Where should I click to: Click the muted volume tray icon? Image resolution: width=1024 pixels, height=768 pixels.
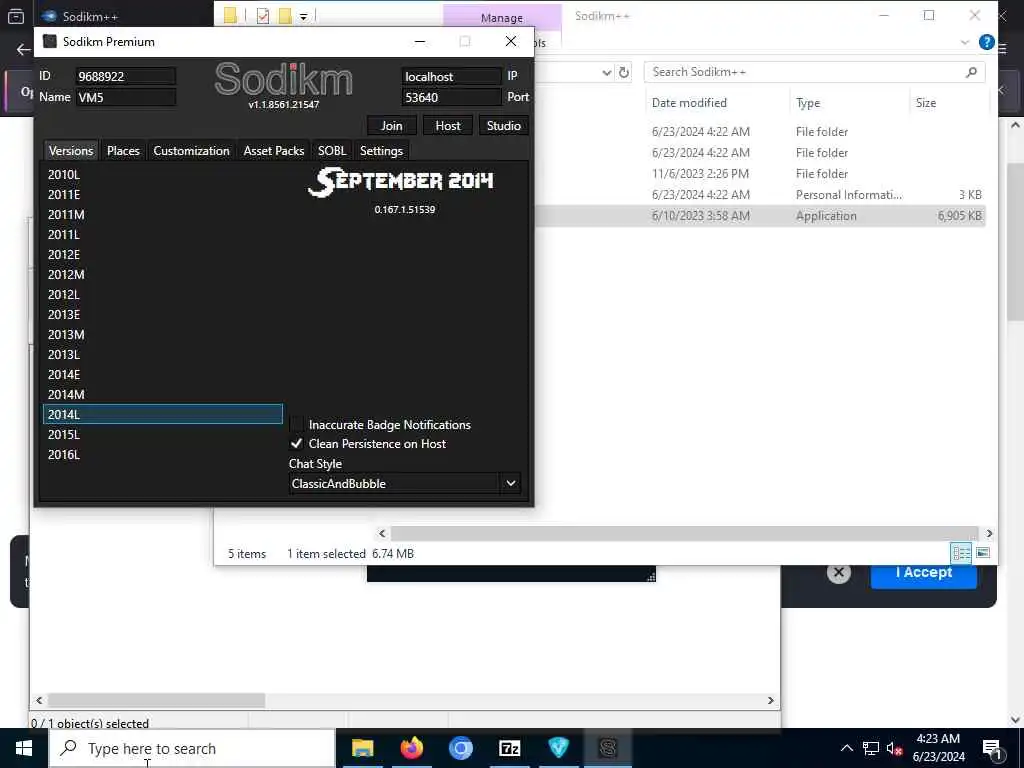coord(894,748)
